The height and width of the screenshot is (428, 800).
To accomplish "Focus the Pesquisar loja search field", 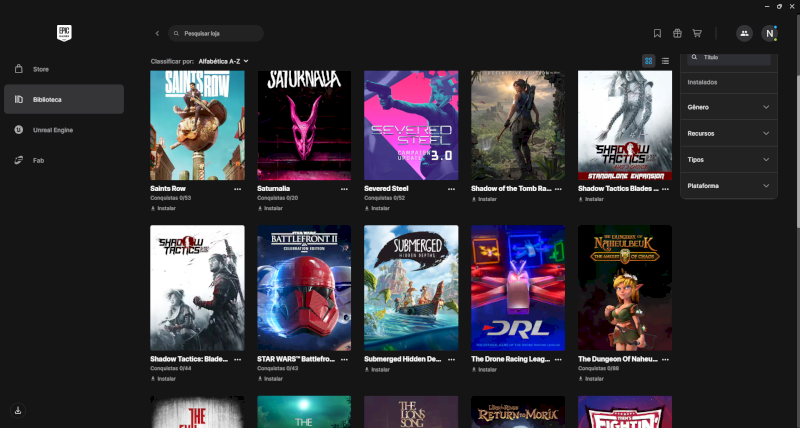I will coord(216,33).
